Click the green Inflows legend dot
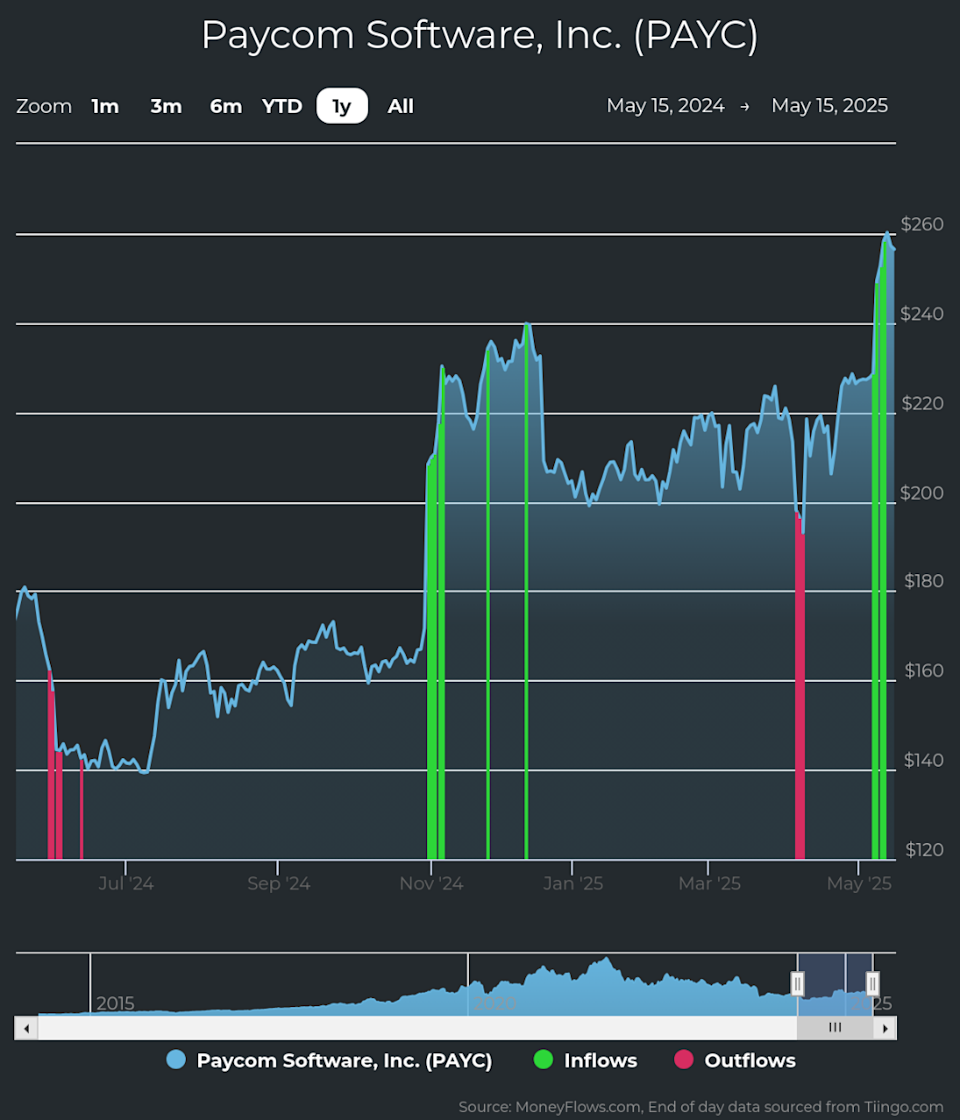 (544, 1059)
